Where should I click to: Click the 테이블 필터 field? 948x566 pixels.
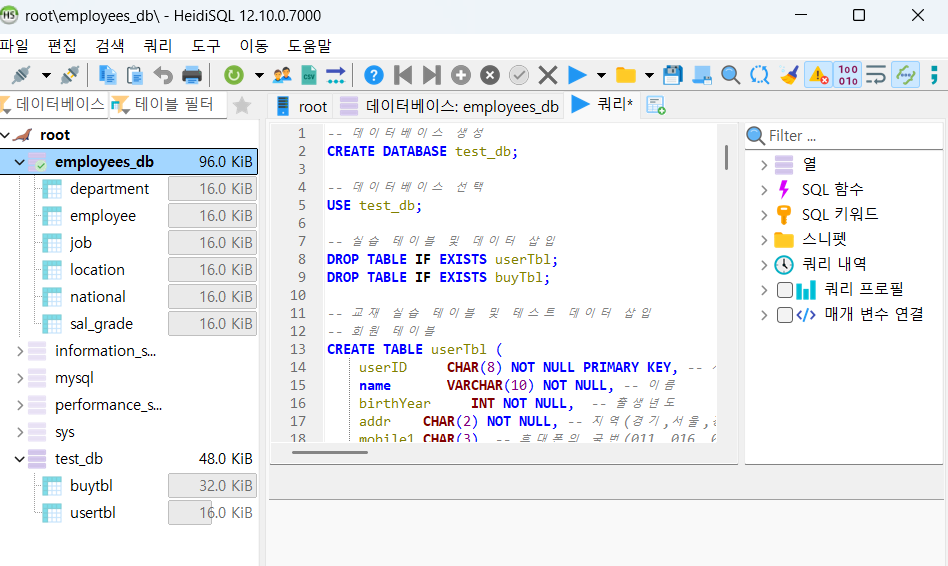click(x=168, y=105)
